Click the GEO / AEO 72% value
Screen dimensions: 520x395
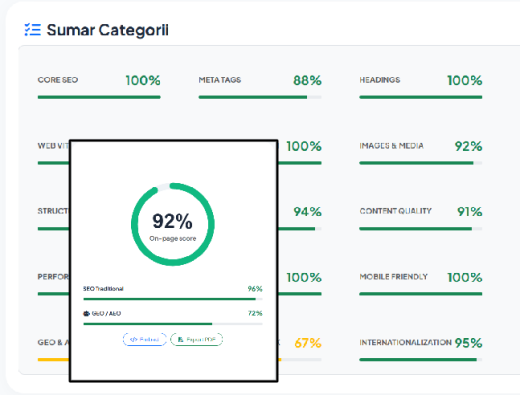(255, 313)
